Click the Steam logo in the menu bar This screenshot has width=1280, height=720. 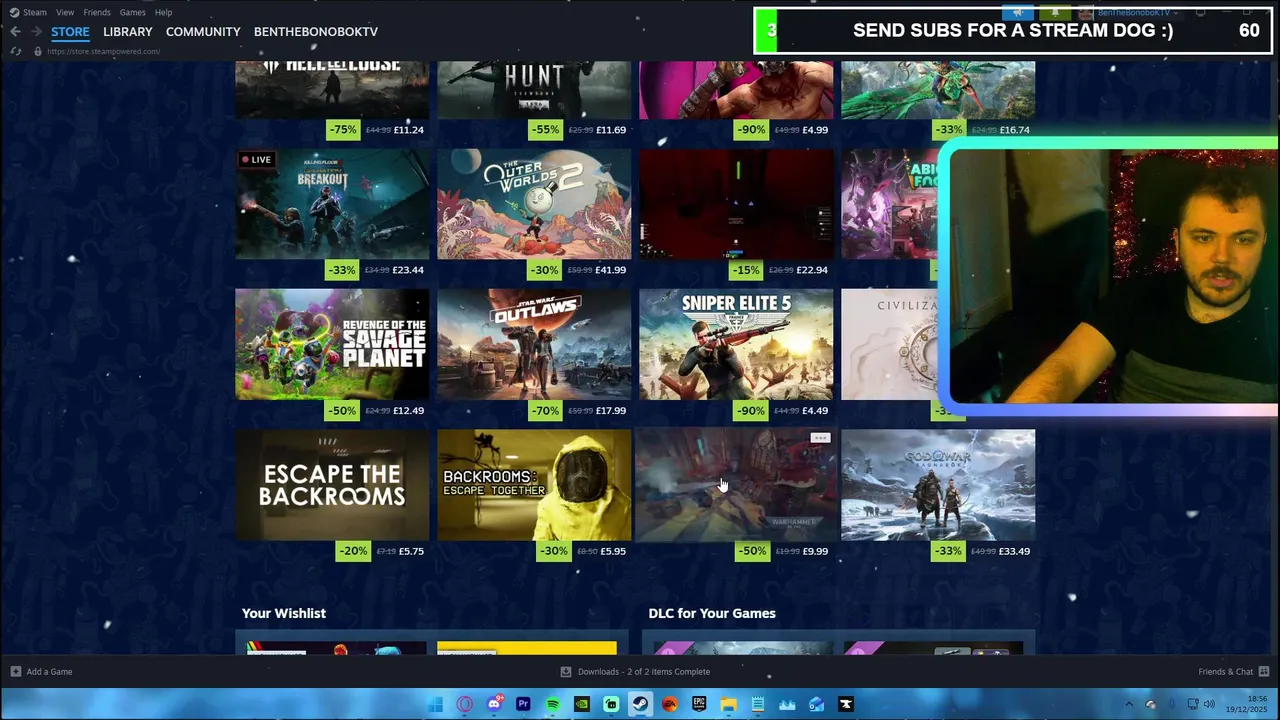click(x=14, y=12)
